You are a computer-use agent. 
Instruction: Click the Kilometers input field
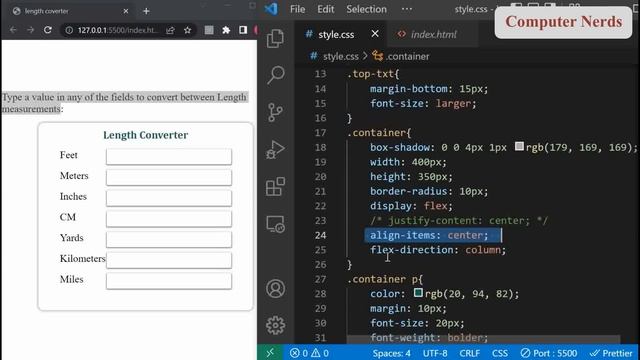[x=169, y=260]
